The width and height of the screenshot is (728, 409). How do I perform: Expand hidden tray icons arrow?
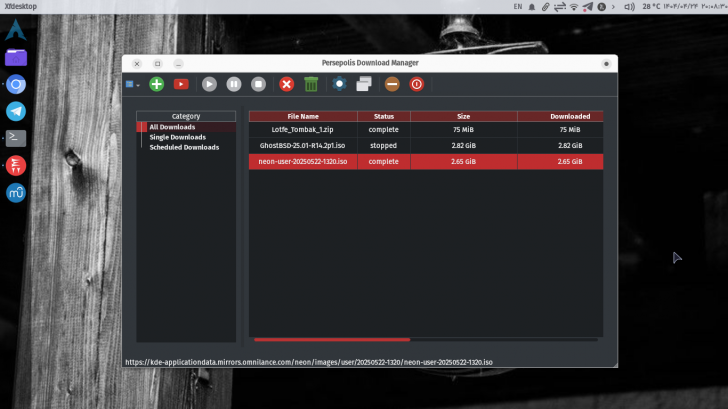[x=613, y=6]
